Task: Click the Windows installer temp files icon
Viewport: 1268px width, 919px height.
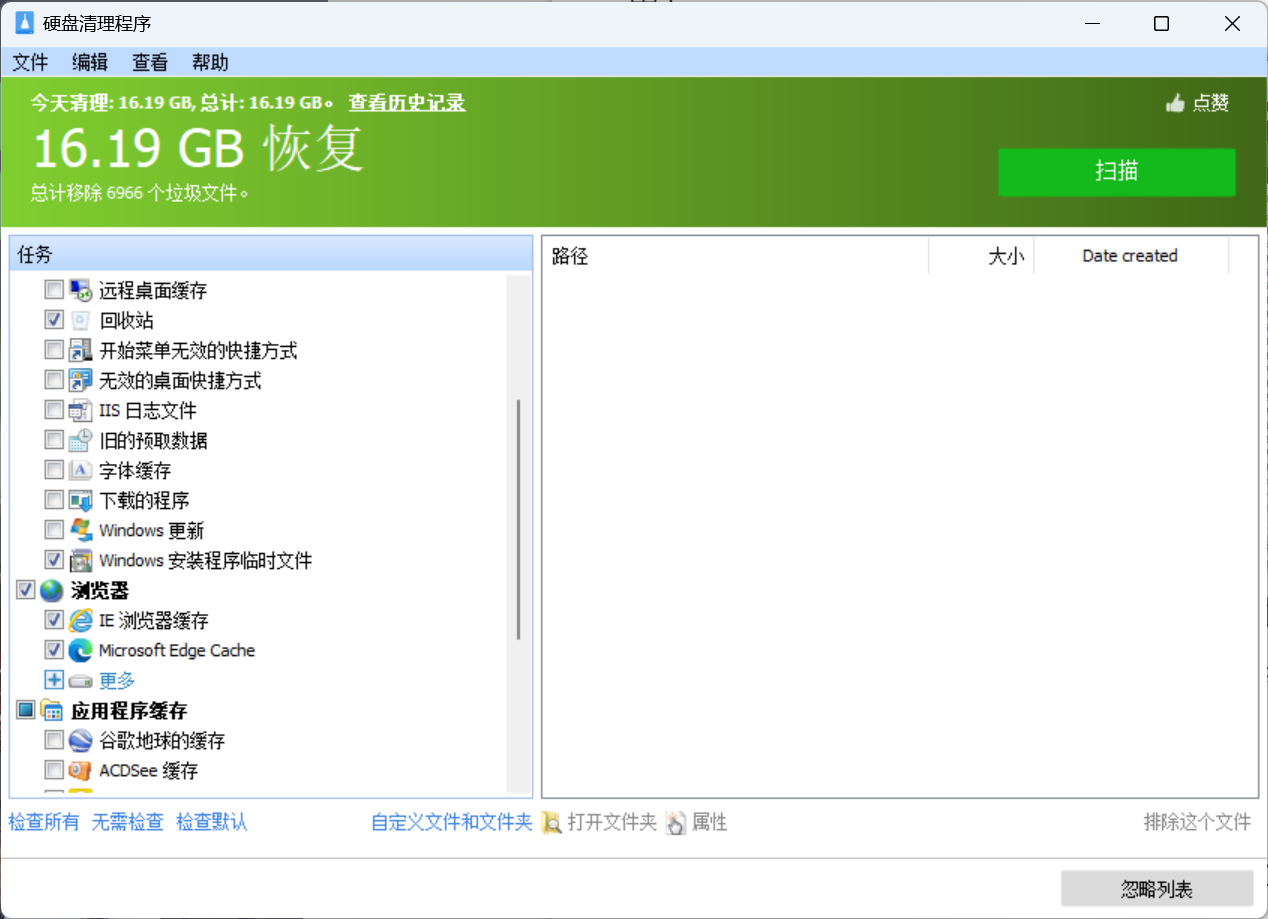Action: point(81,560)
